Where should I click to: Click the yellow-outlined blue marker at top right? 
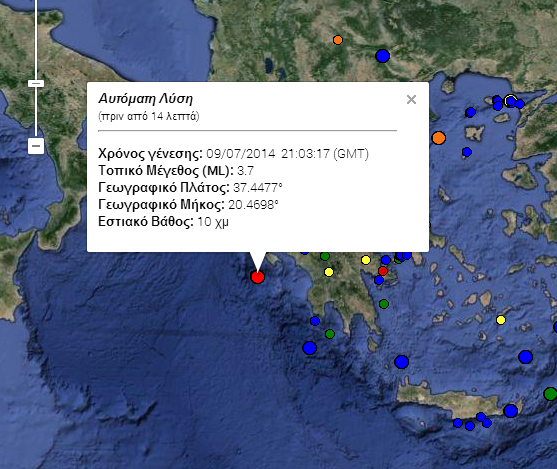tap(510, 101)
